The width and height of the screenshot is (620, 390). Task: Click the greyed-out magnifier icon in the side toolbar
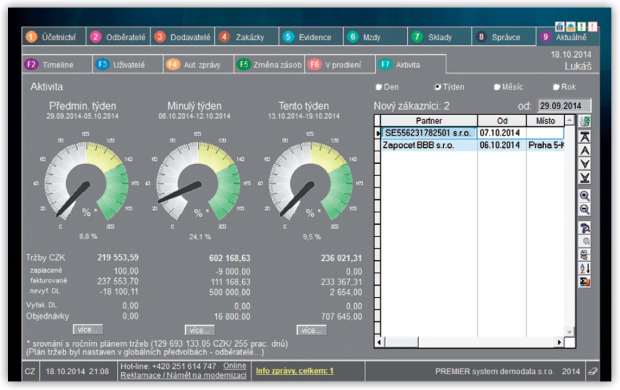click(585, 241)
